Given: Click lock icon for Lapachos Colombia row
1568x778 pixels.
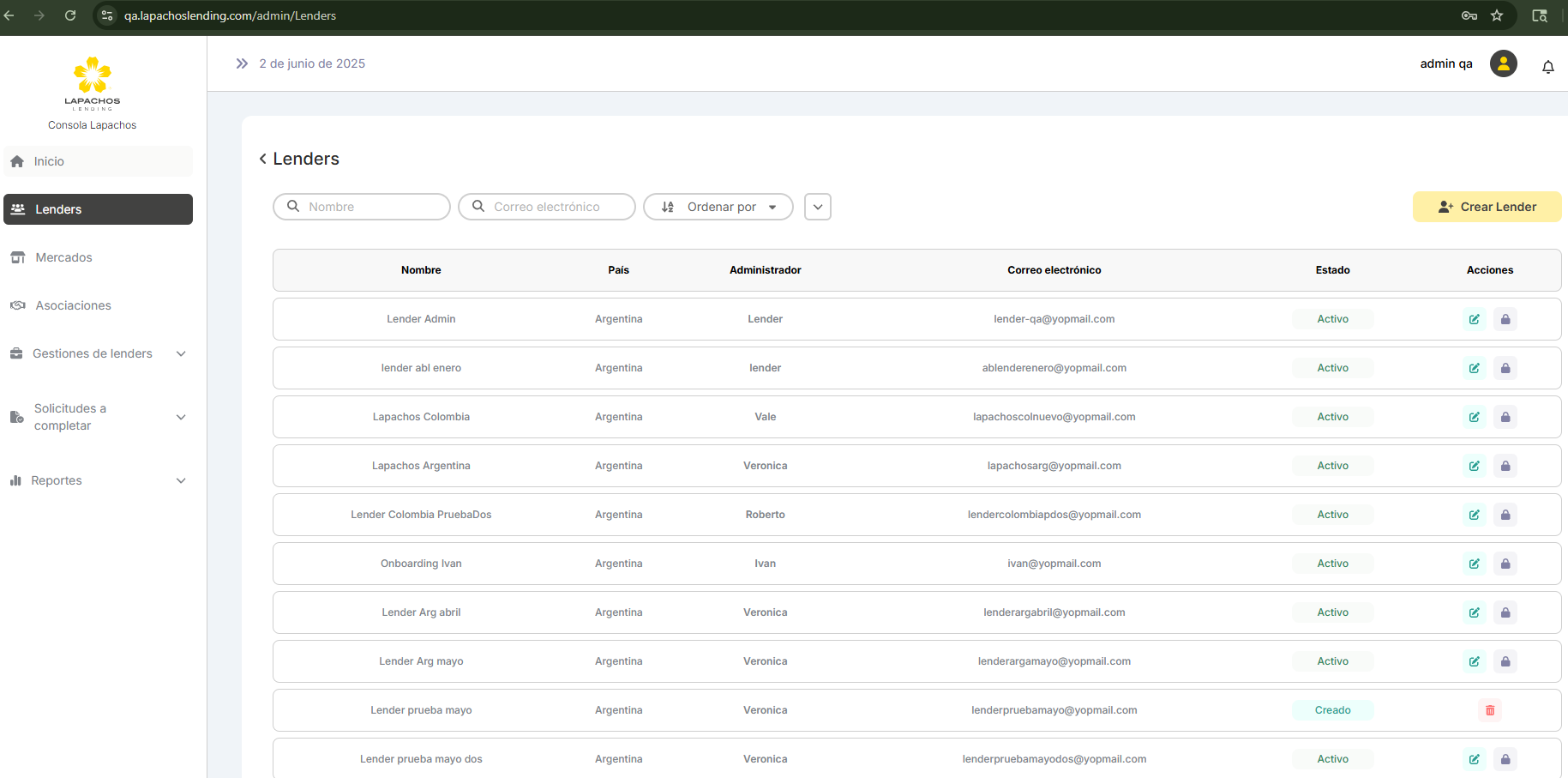Looking at the screenshot, I should (1505, 417).
